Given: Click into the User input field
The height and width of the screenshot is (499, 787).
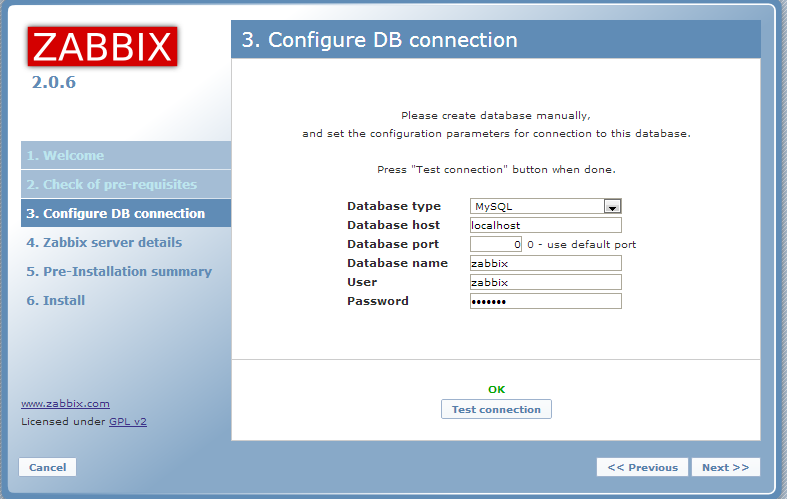Looking at the screenshot, I should click(546, 282).
